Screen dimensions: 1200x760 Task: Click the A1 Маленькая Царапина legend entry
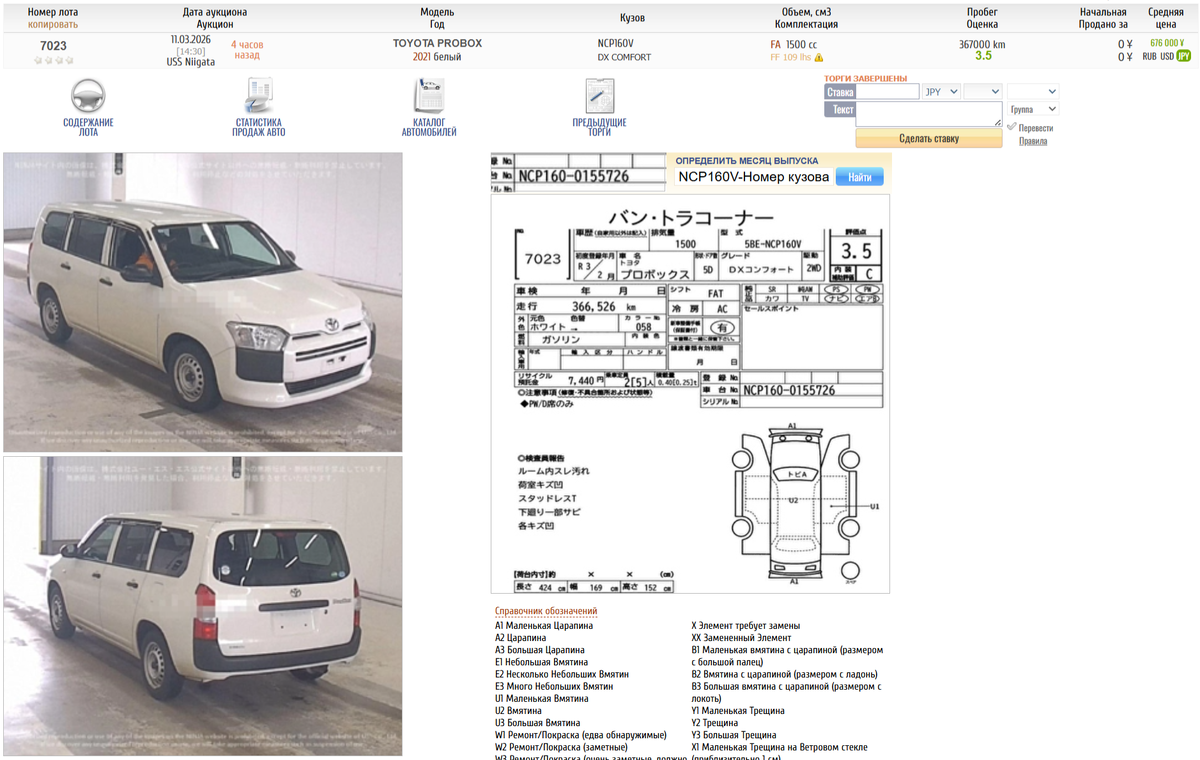coord(544,626)
